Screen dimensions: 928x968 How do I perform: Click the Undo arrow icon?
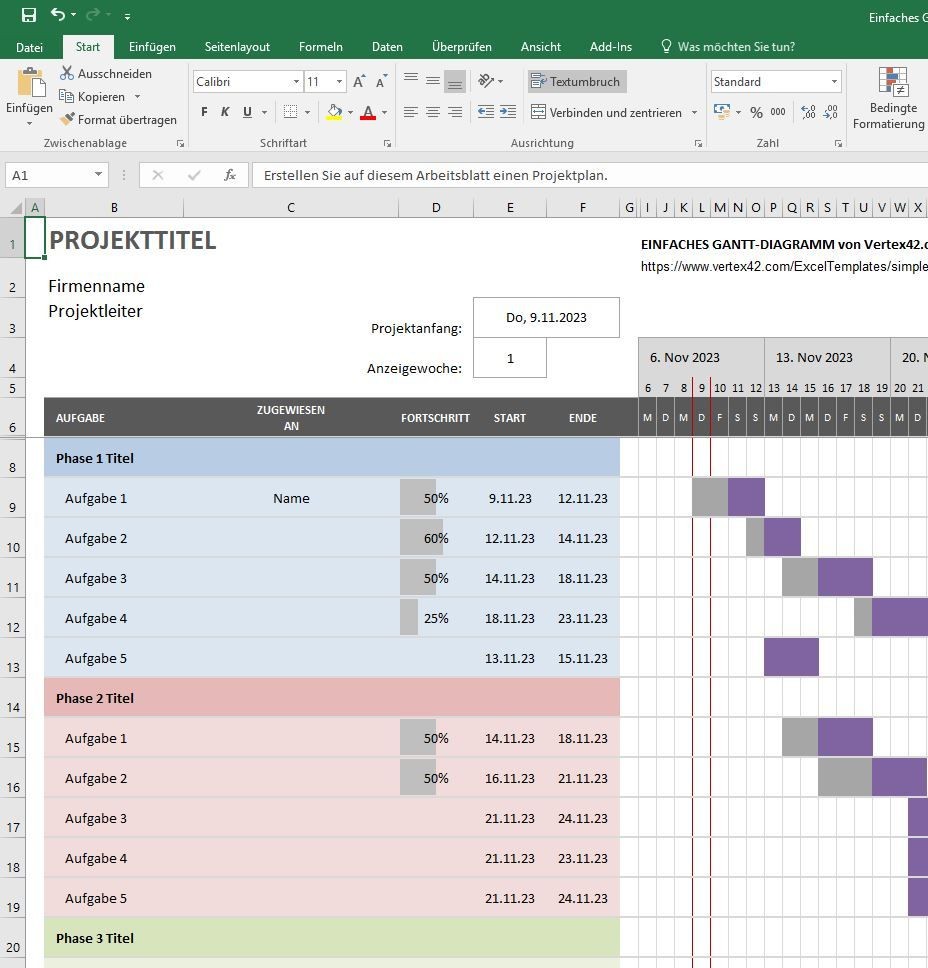(57, 14)
